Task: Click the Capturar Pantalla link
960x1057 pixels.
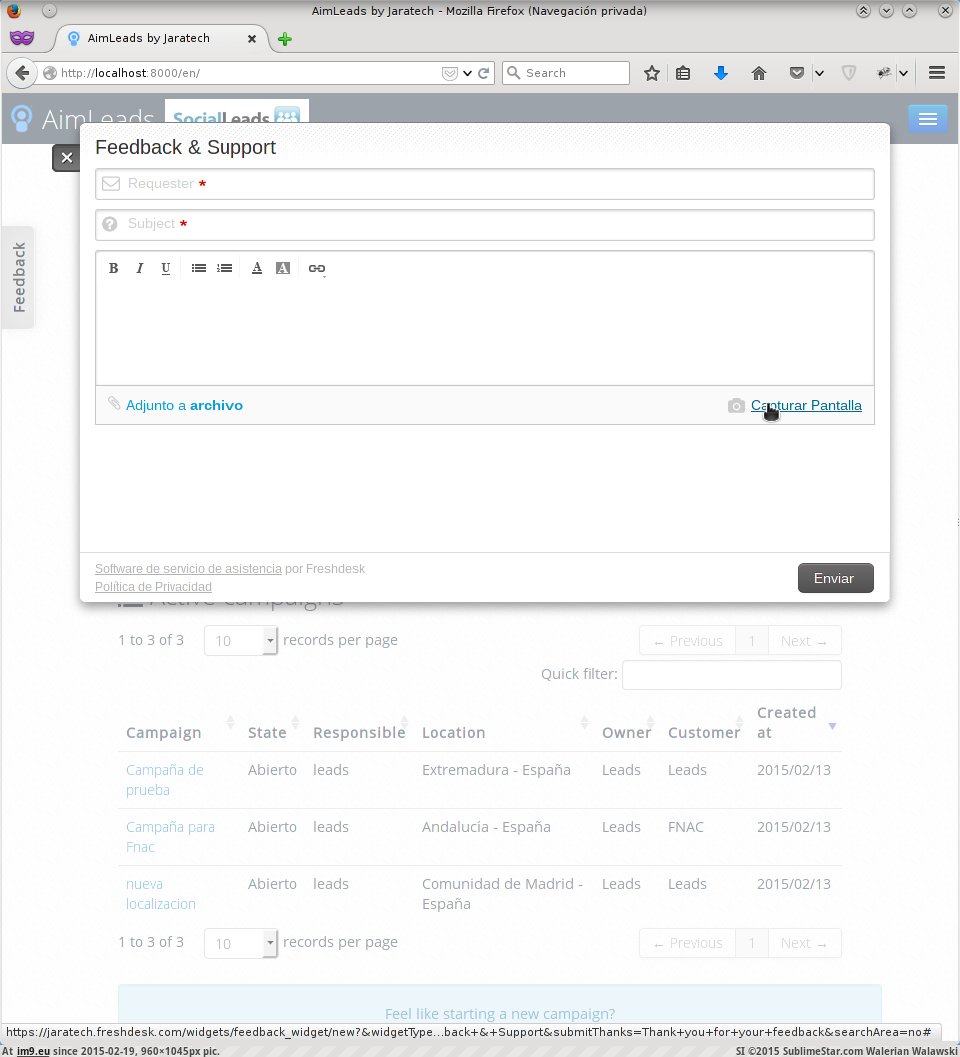Action: 806,405
